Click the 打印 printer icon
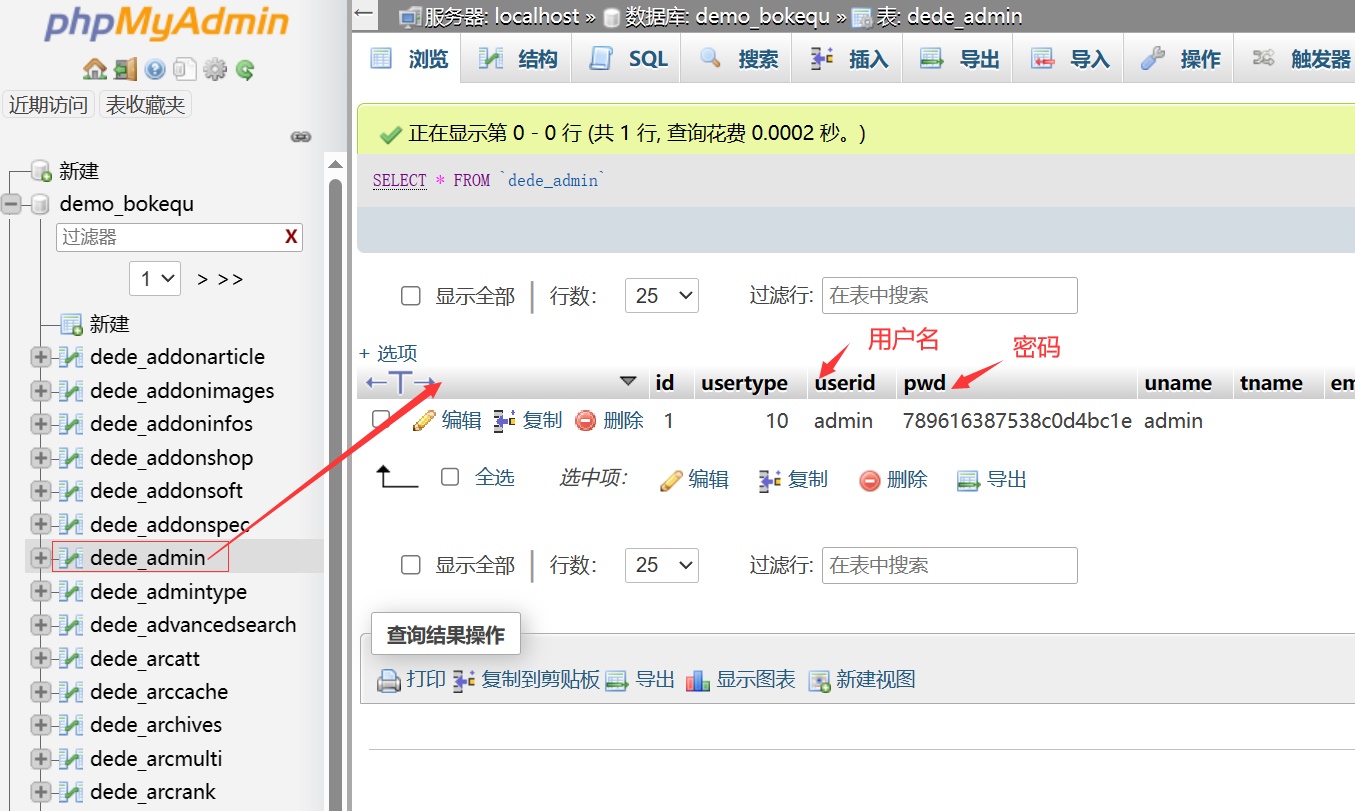This screenshot has width=1355, height=811. [x=388, y=681]
